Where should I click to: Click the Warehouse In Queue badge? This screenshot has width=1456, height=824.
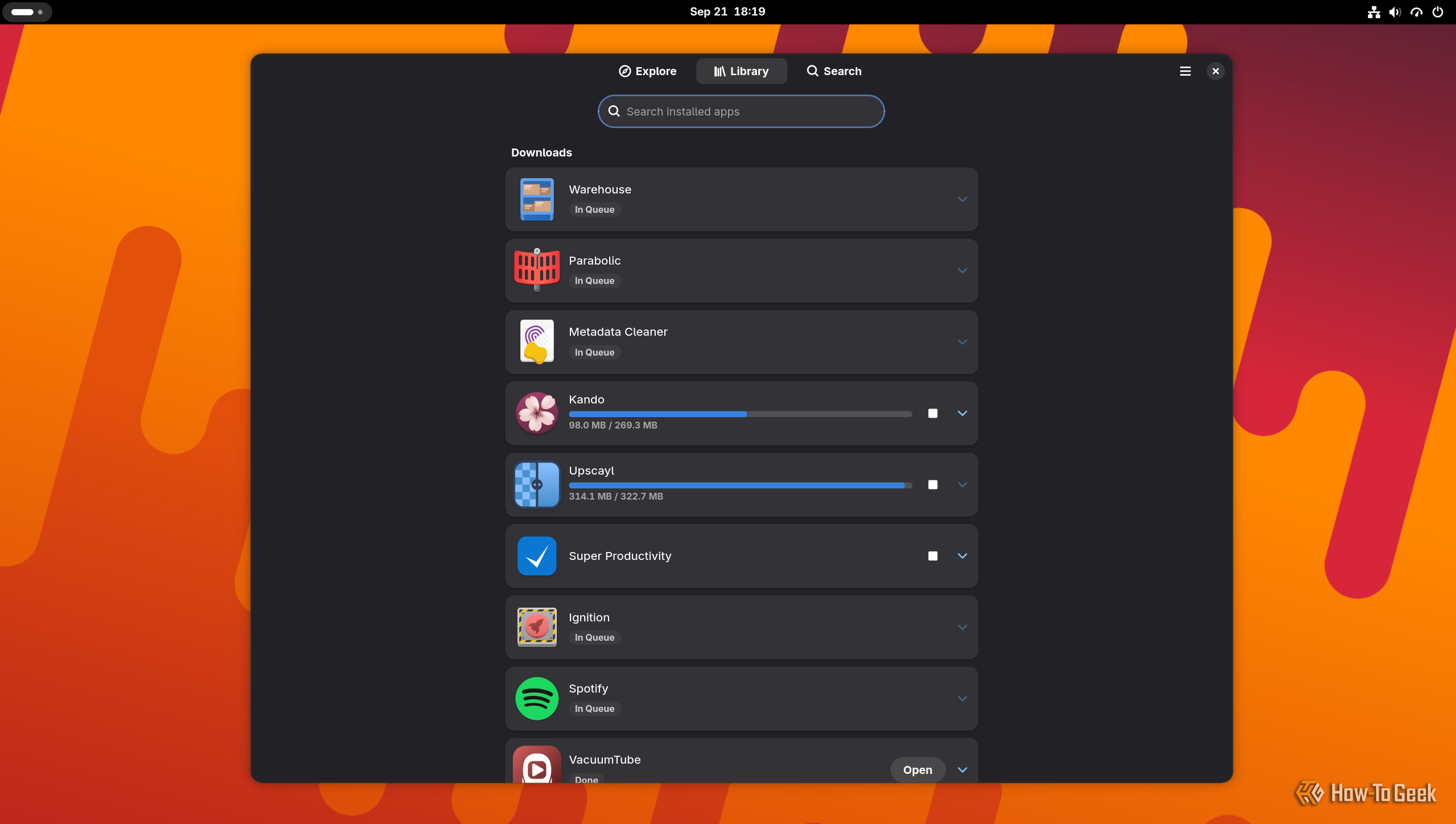594,209
